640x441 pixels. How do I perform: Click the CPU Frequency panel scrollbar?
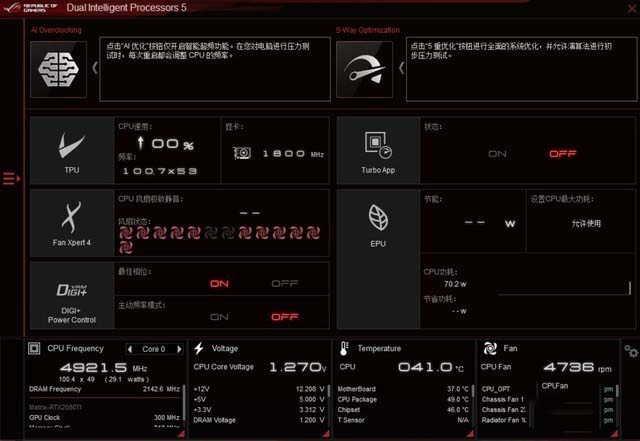[184, 402]
